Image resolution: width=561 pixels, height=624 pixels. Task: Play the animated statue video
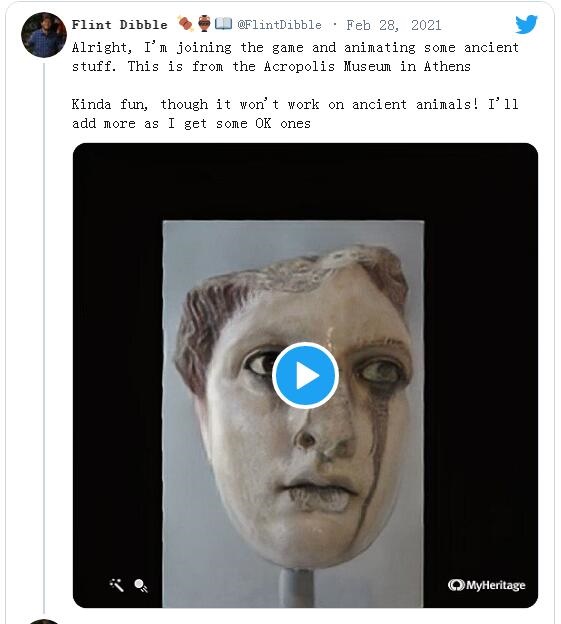click(305, 375)
